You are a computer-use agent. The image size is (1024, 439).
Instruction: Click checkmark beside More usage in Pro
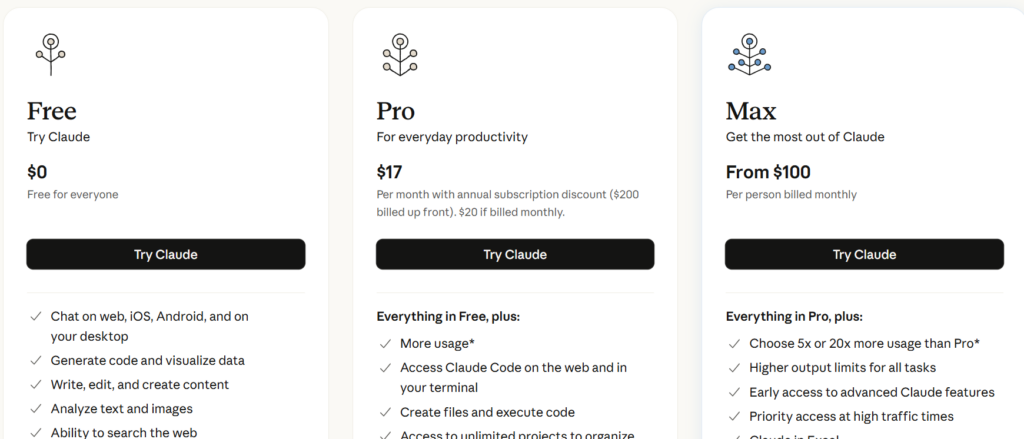[385, 343]
